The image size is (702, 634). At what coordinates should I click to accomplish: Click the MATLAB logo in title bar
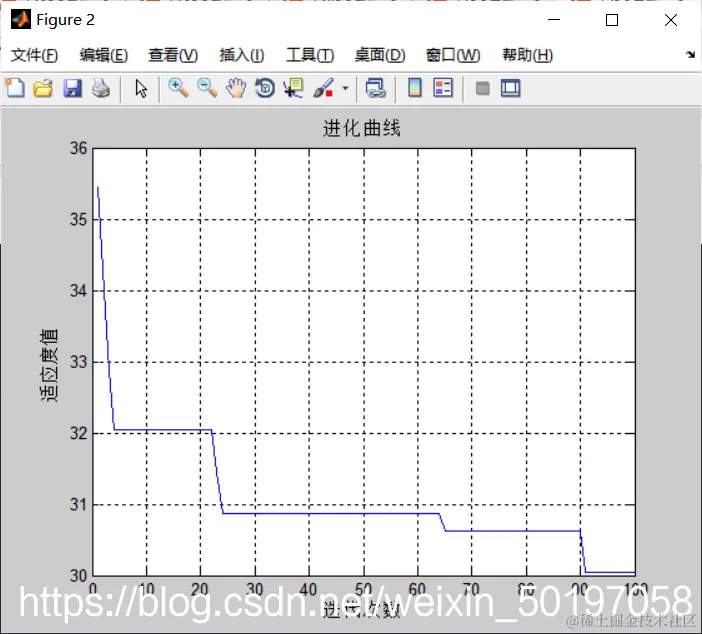[x=21, y=19]
